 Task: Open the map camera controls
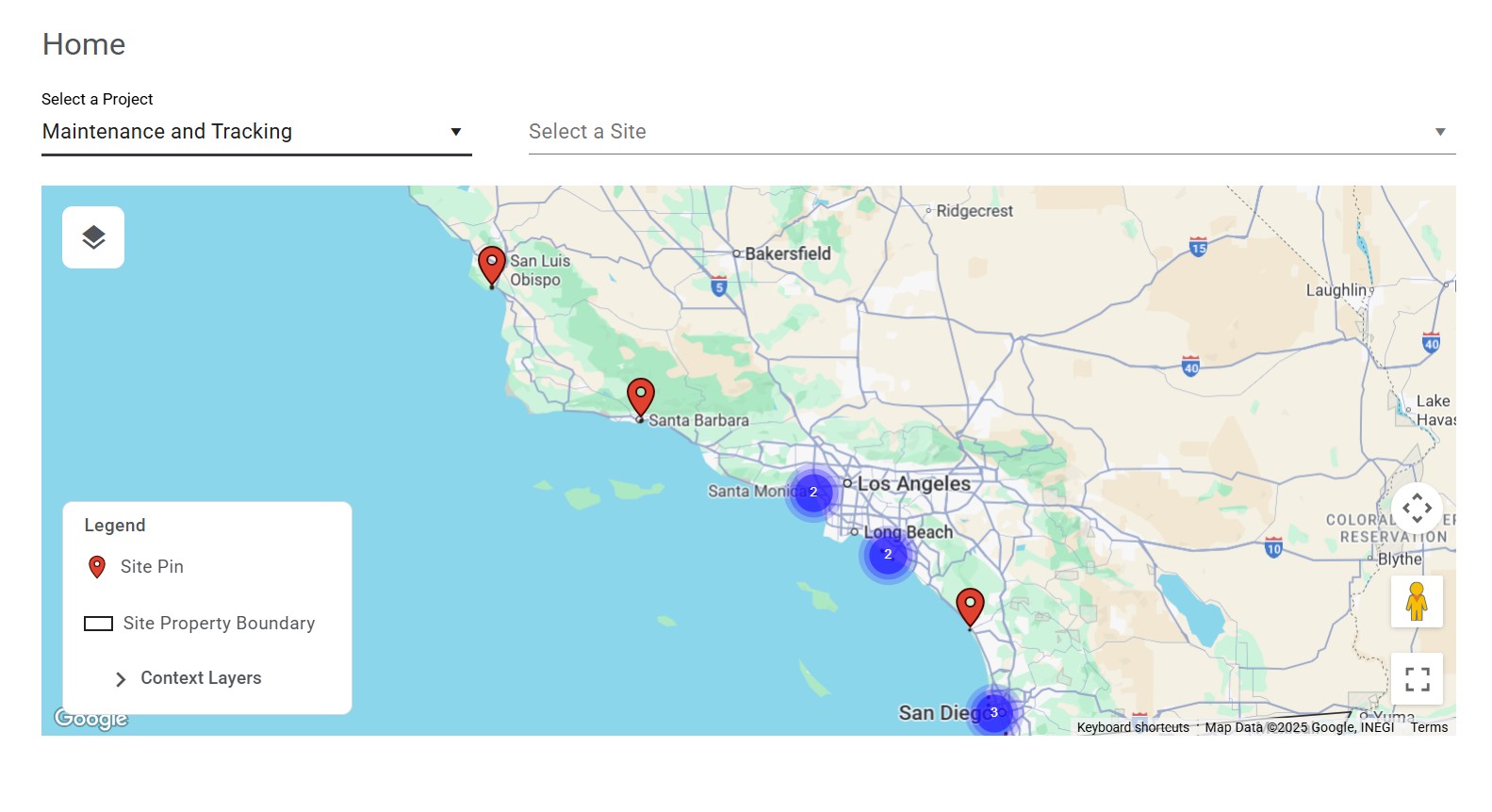[1417, 509]
